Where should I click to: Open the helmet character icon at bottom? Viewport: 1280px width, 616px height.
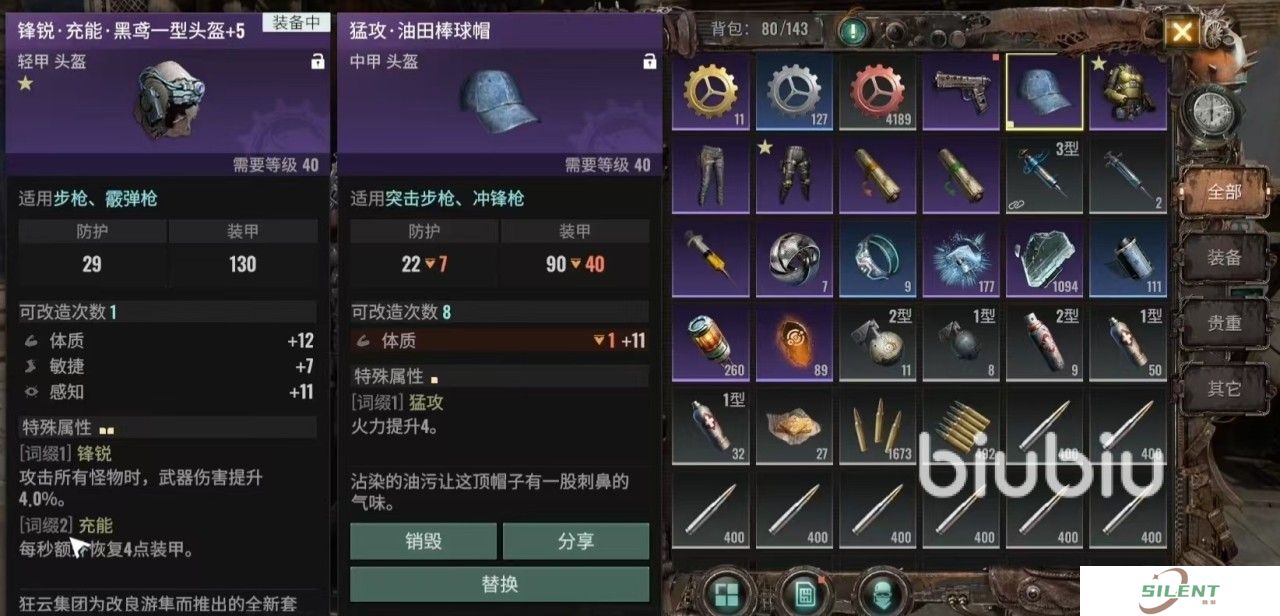click(880, 594)
